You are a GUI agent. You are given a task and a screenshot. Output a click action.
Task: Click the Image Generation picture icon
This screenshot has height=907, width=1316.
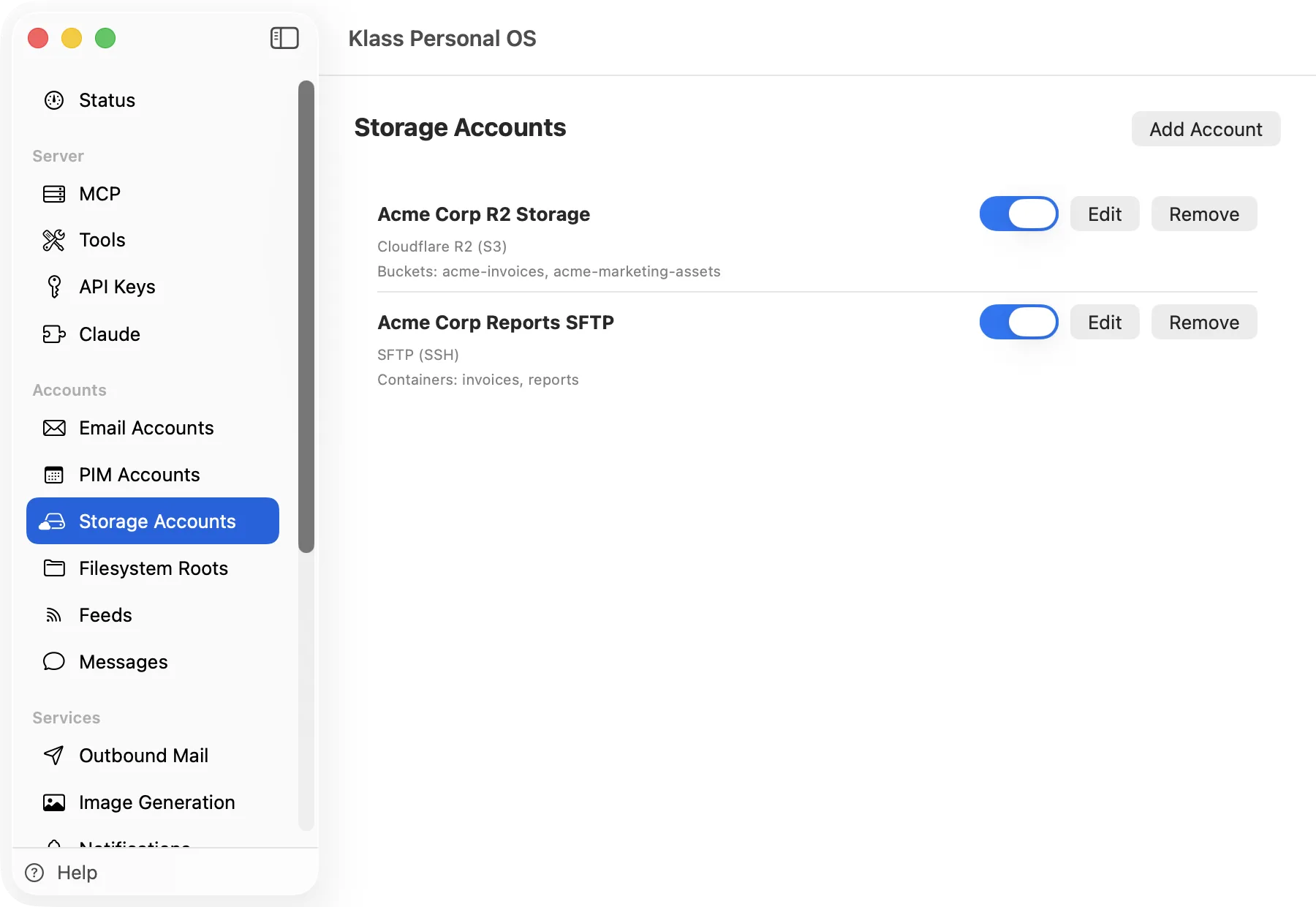tap(54, 802)
